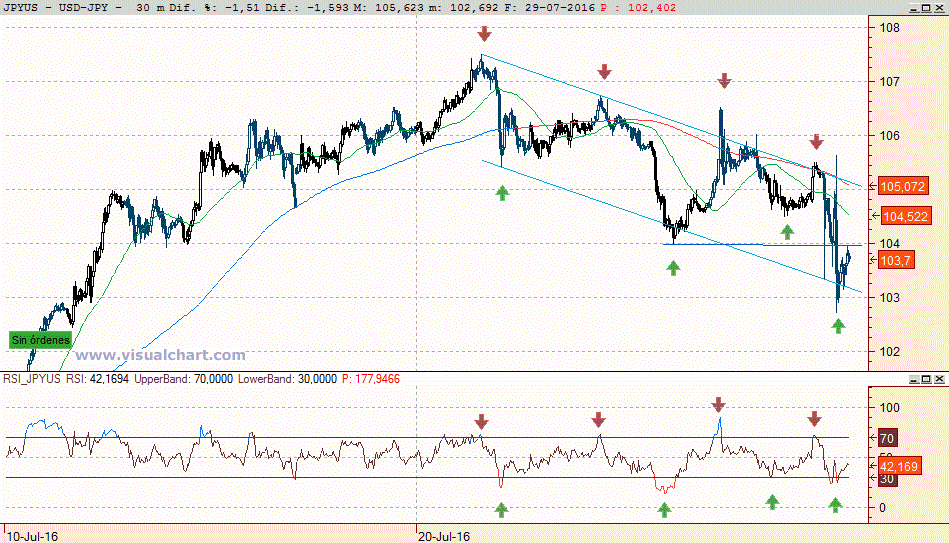Image resolution: width=949 pixels, height=543 pixels.
Task: Close the RSI_JPYUS indicator panel
Action: pos(939,379)
